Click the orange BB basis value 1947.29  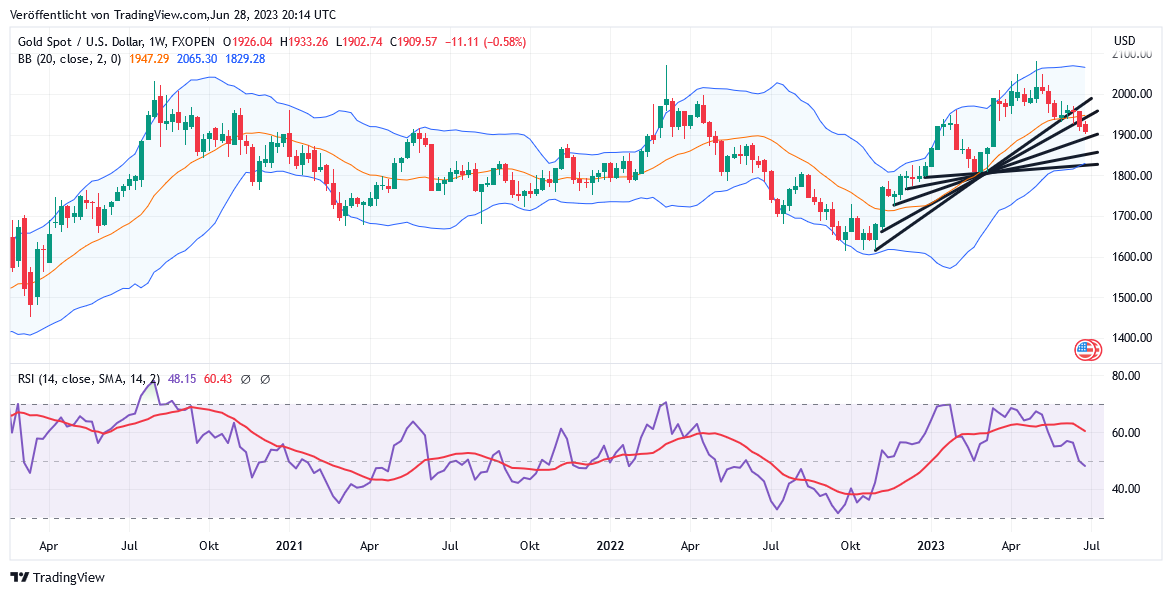click(x=149, y=59)
